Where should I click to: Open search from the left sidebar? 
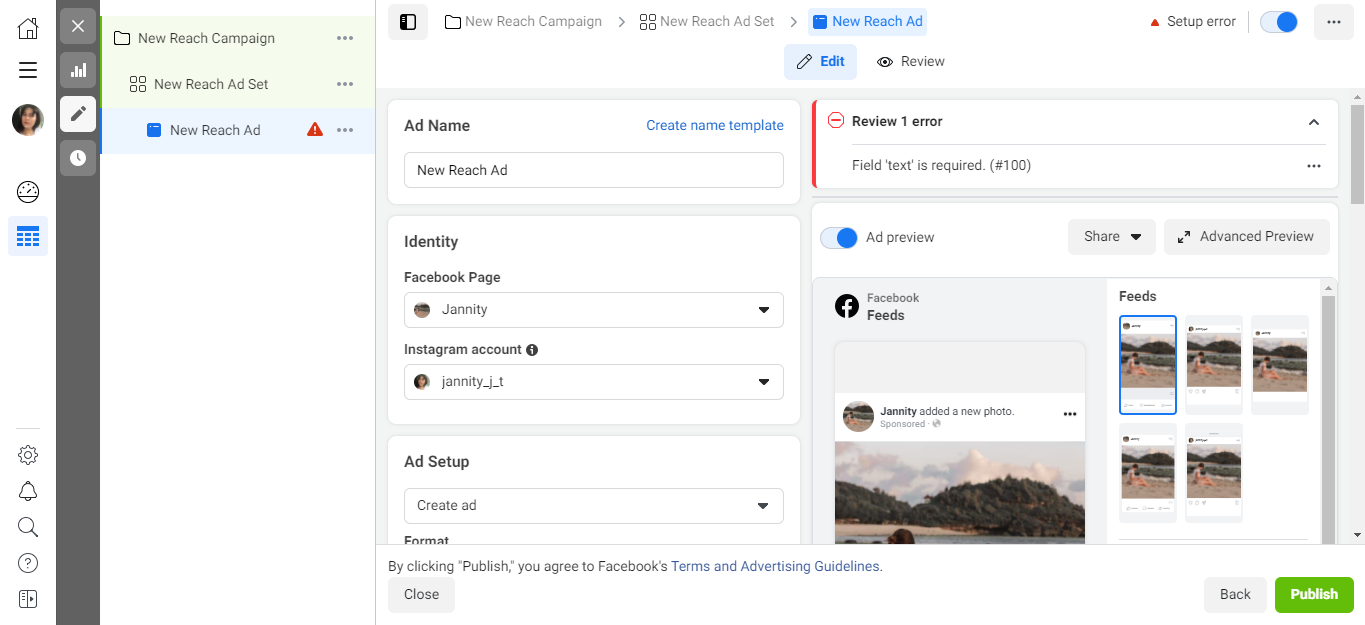[27, 526]
